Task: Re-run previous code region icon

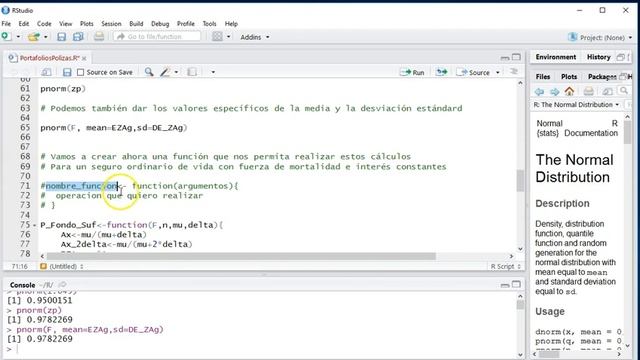Action: (x=441, y=72)
